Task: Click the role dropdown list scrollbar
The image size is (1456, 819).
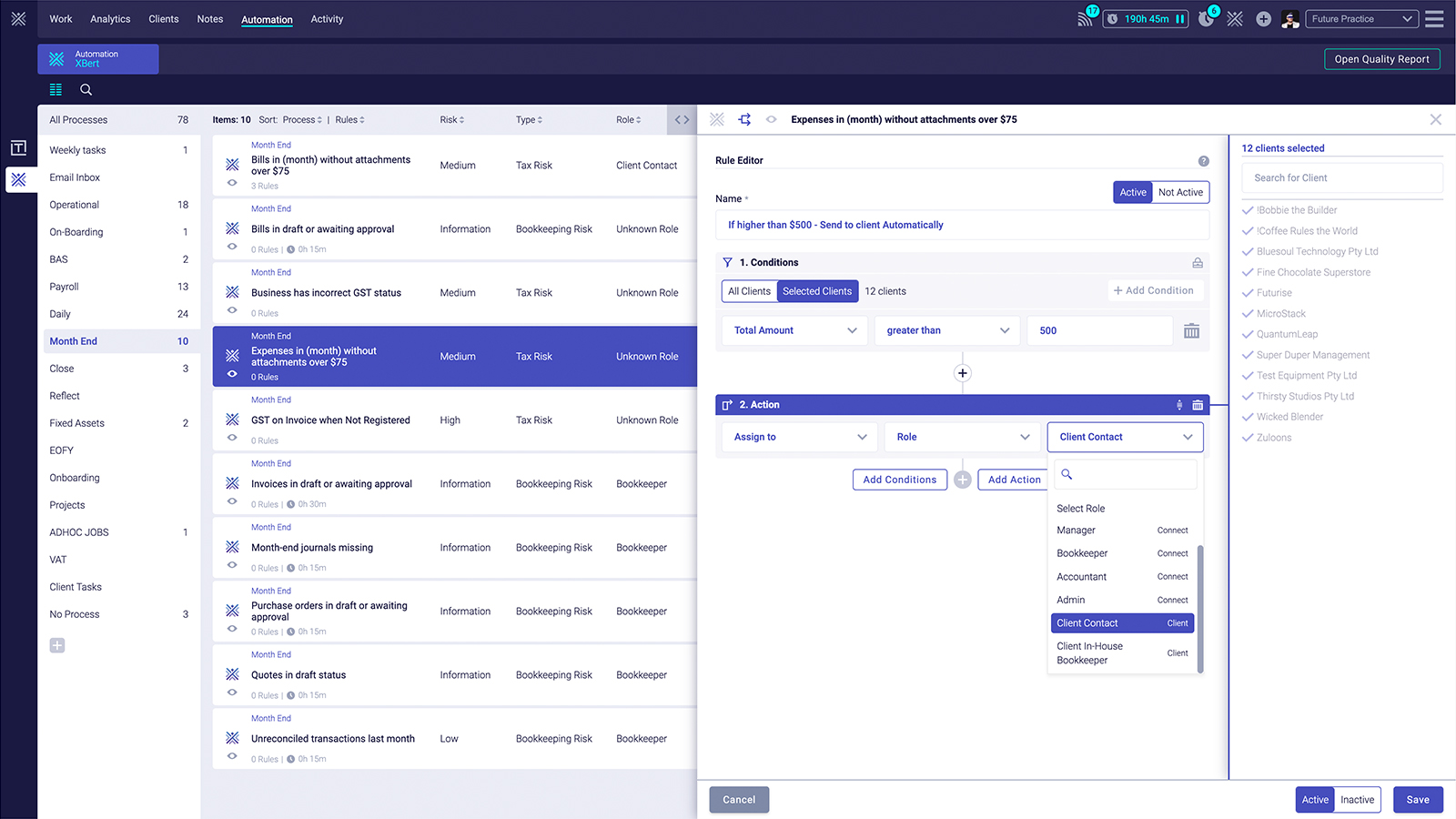Action: click(x=1200, y=609)
